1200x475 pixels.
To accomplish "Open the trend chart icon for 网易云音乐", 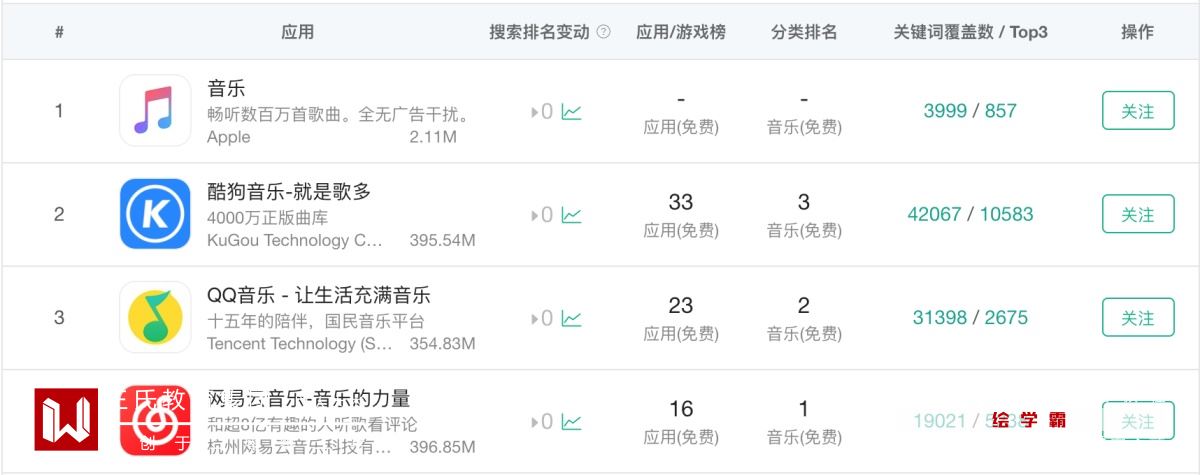I will pyautogui.click(x=571, y=422).
